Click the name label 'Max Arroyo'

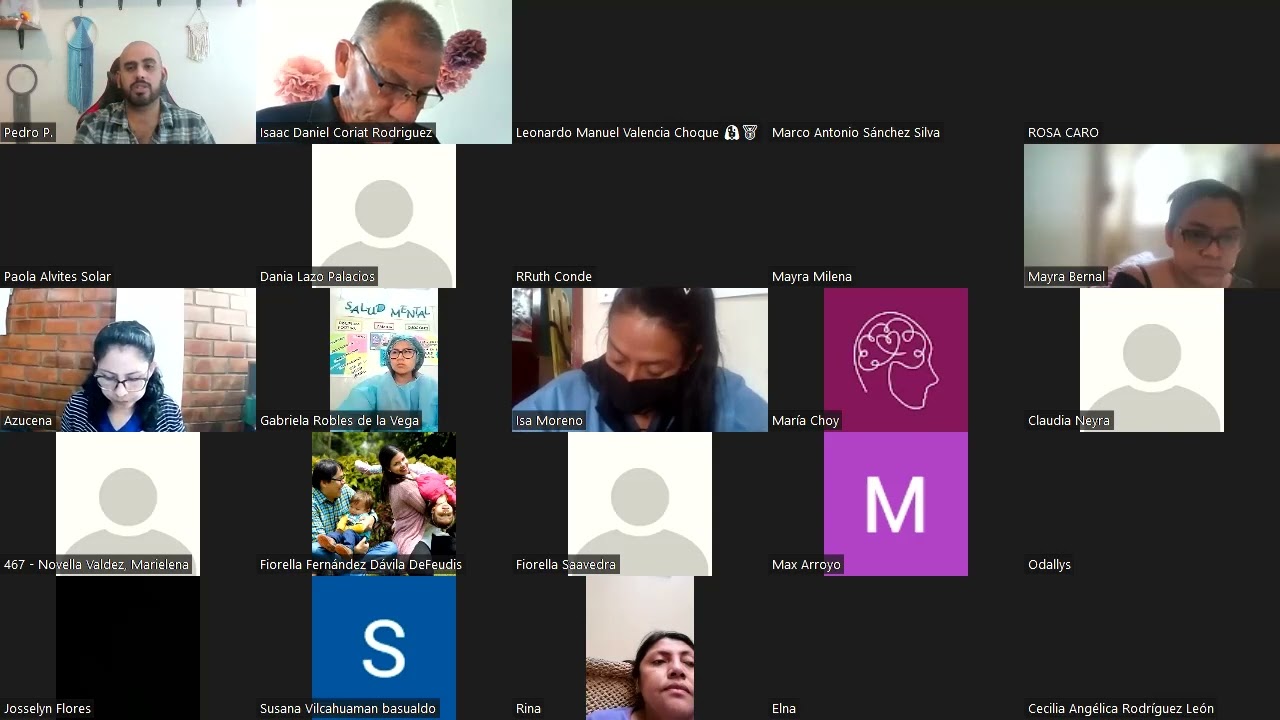click(806, 564)
